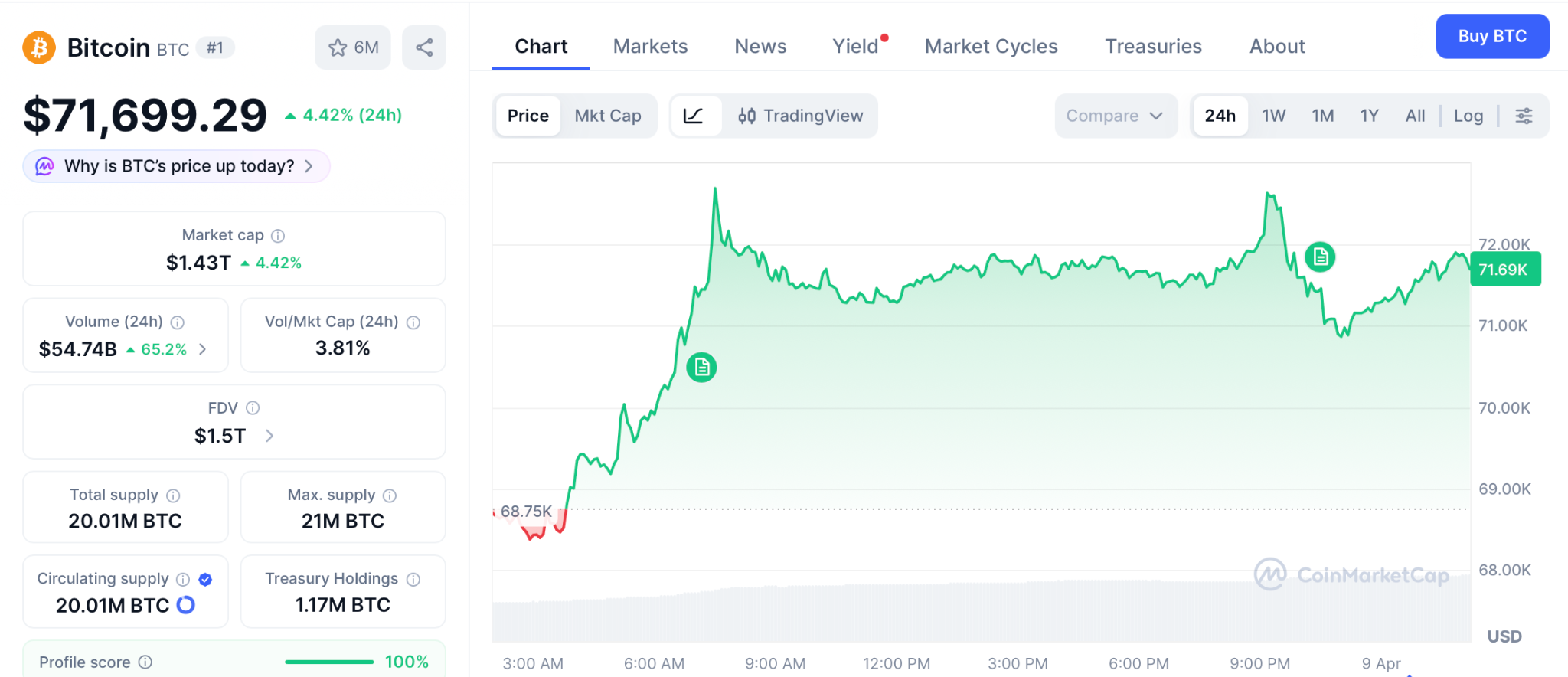Open the Compare dropdown
Screen dimensions: 1568x677
click(x=1115, y=116)
